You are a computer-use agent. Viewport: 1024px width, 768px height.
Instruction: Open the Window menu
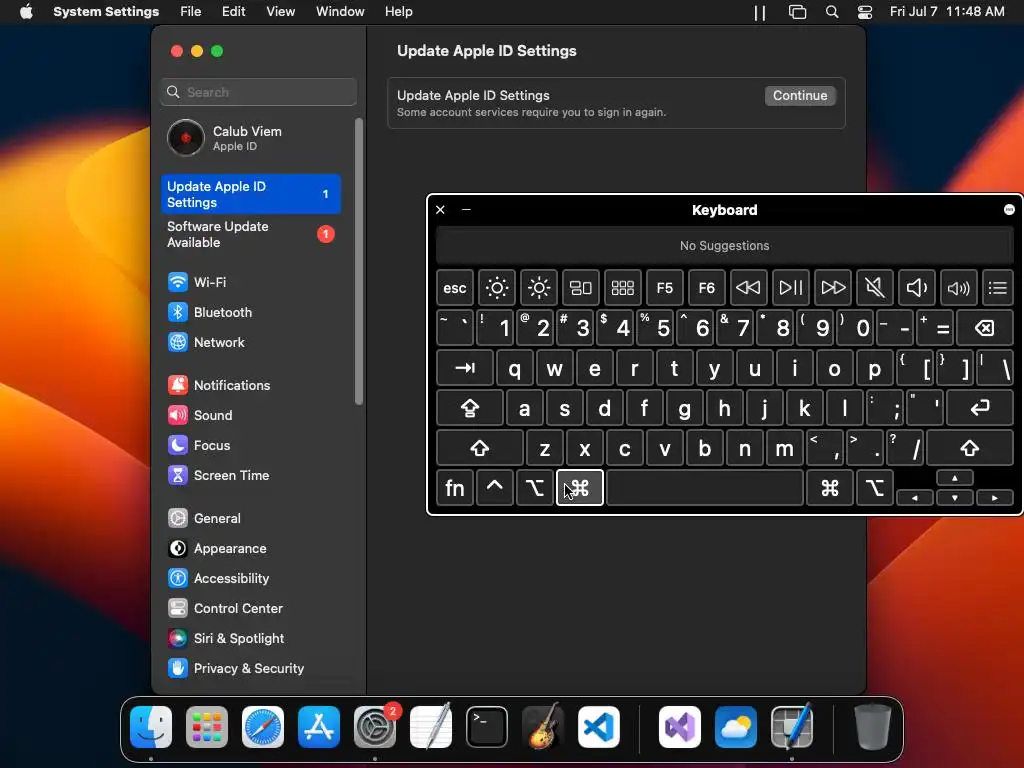(x=340, y=12)
